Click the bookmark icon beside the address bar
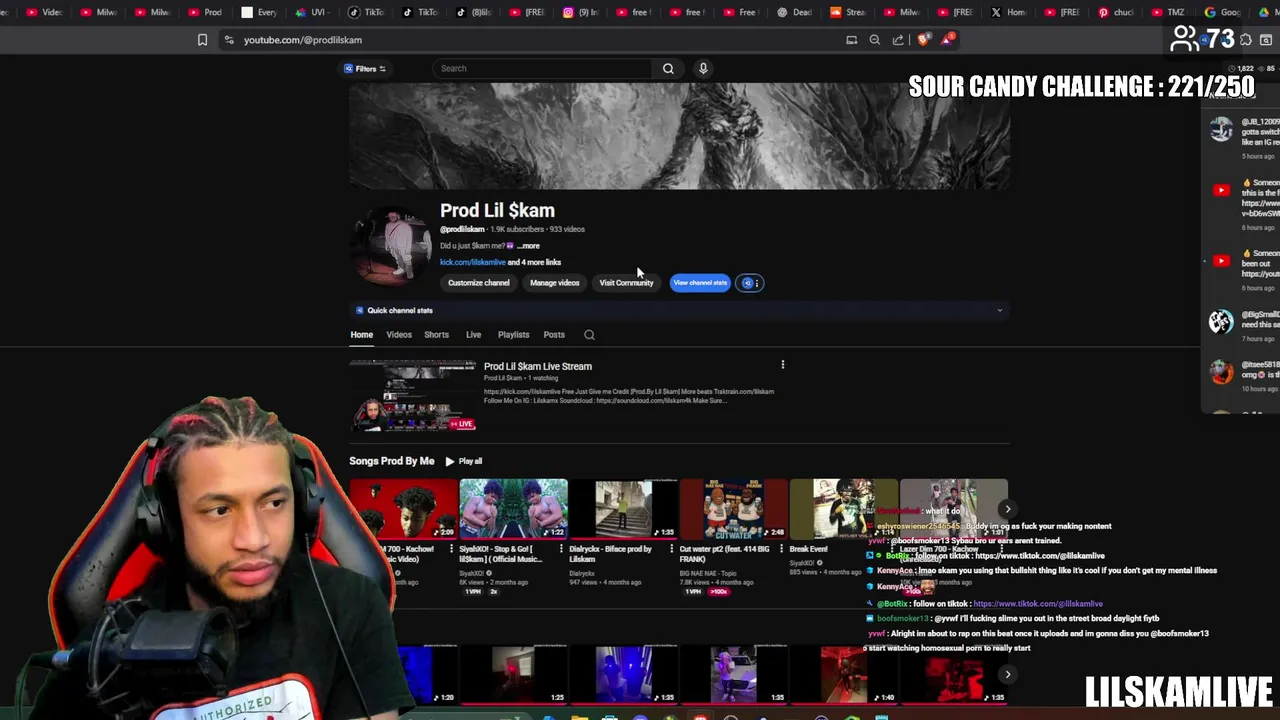The width and height of the screenshot is (1280, 720). (202, 40)
